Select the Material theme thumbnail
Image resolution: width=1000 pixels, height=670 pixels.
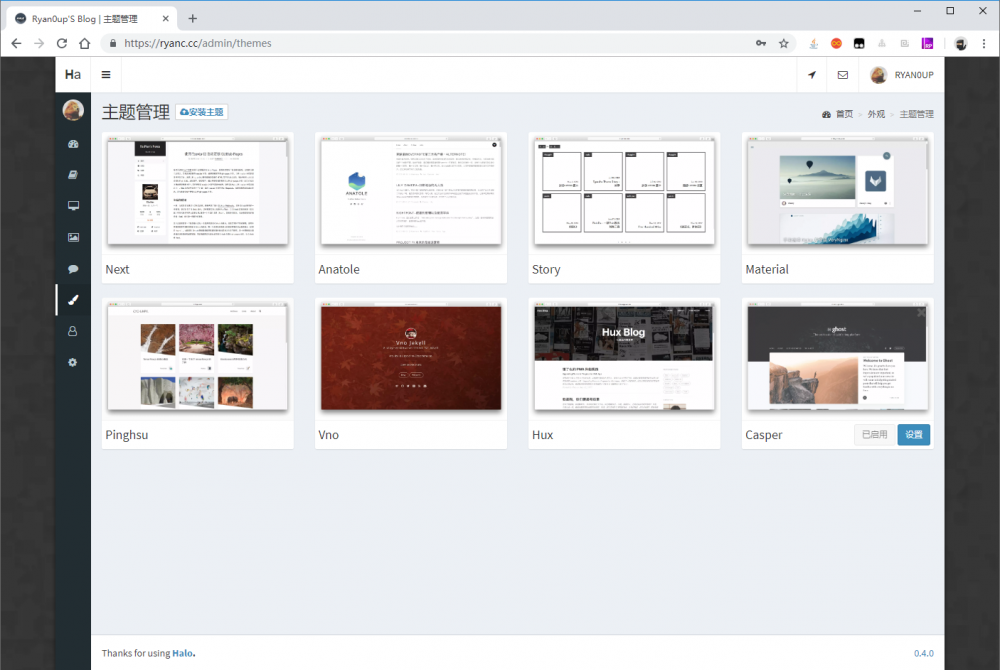point(837,191)
